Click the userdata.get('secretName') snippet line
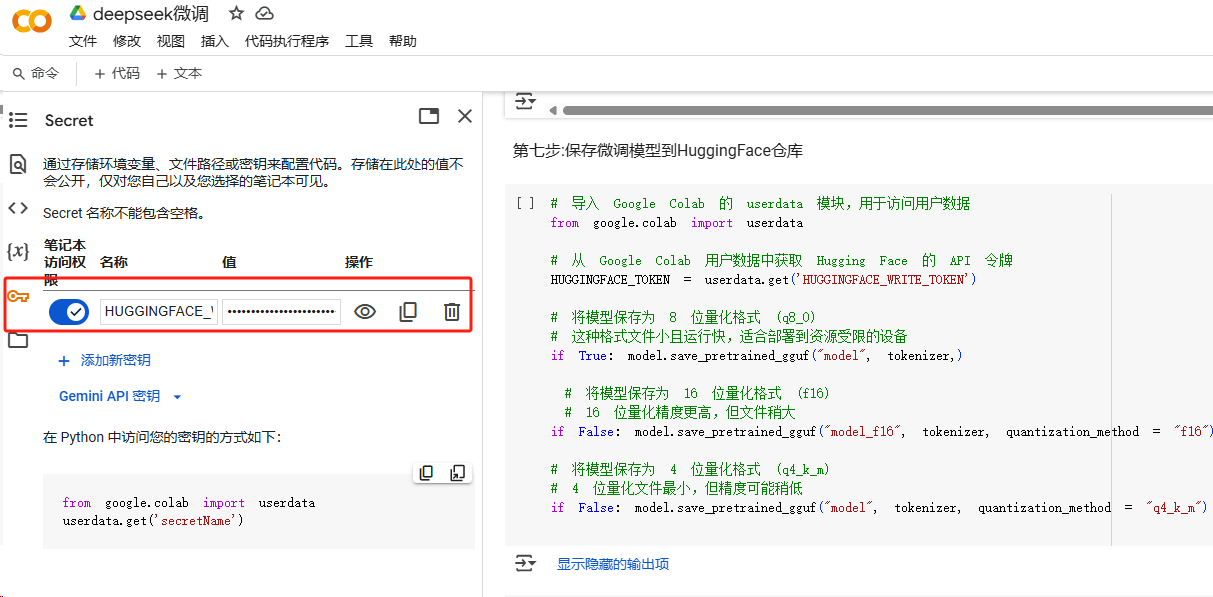1213x597 pixels. click(153, 521)
